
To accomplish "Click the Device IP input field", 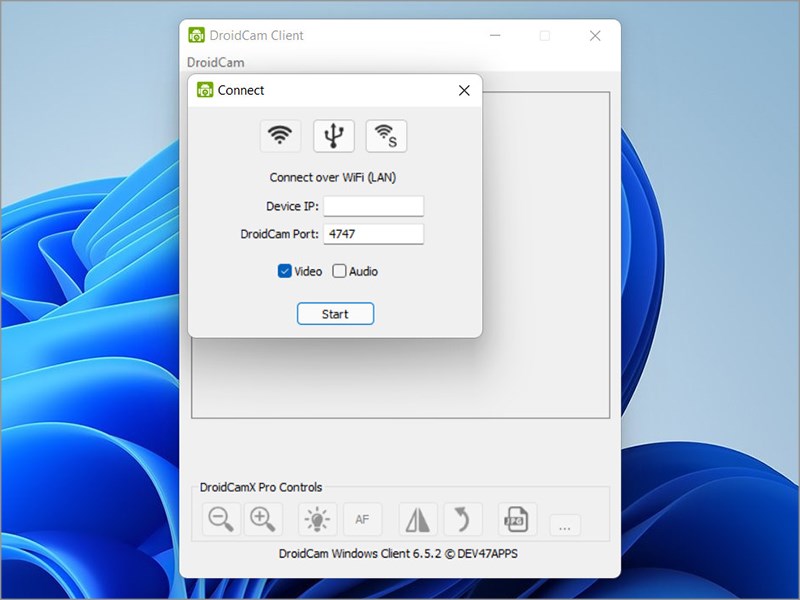I will [373, 206].
